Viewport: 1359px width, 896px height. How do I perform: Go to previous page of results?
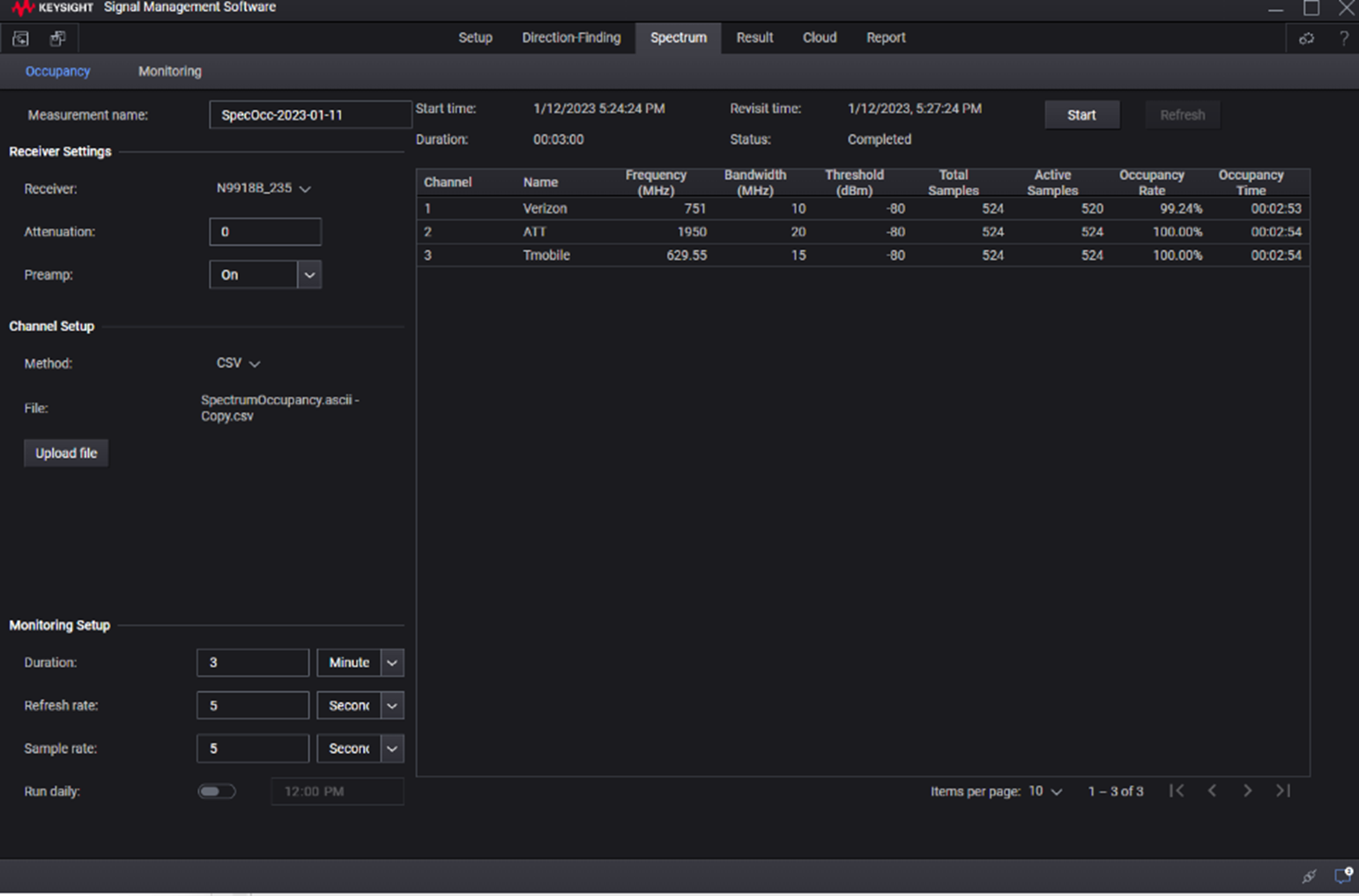pyautogui.click(x=1213, y=791)
